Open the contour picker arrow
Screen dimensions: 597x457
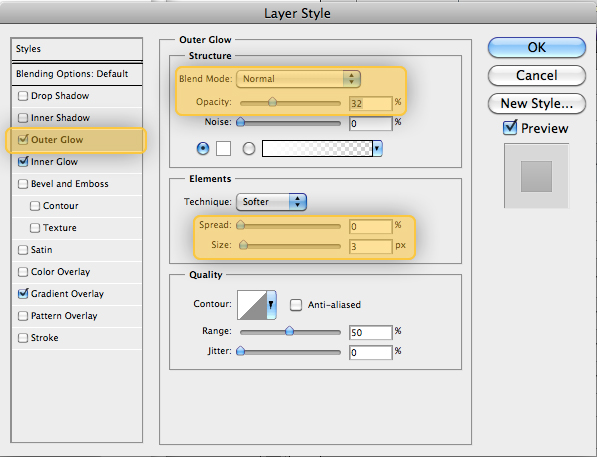coord(271,305)
